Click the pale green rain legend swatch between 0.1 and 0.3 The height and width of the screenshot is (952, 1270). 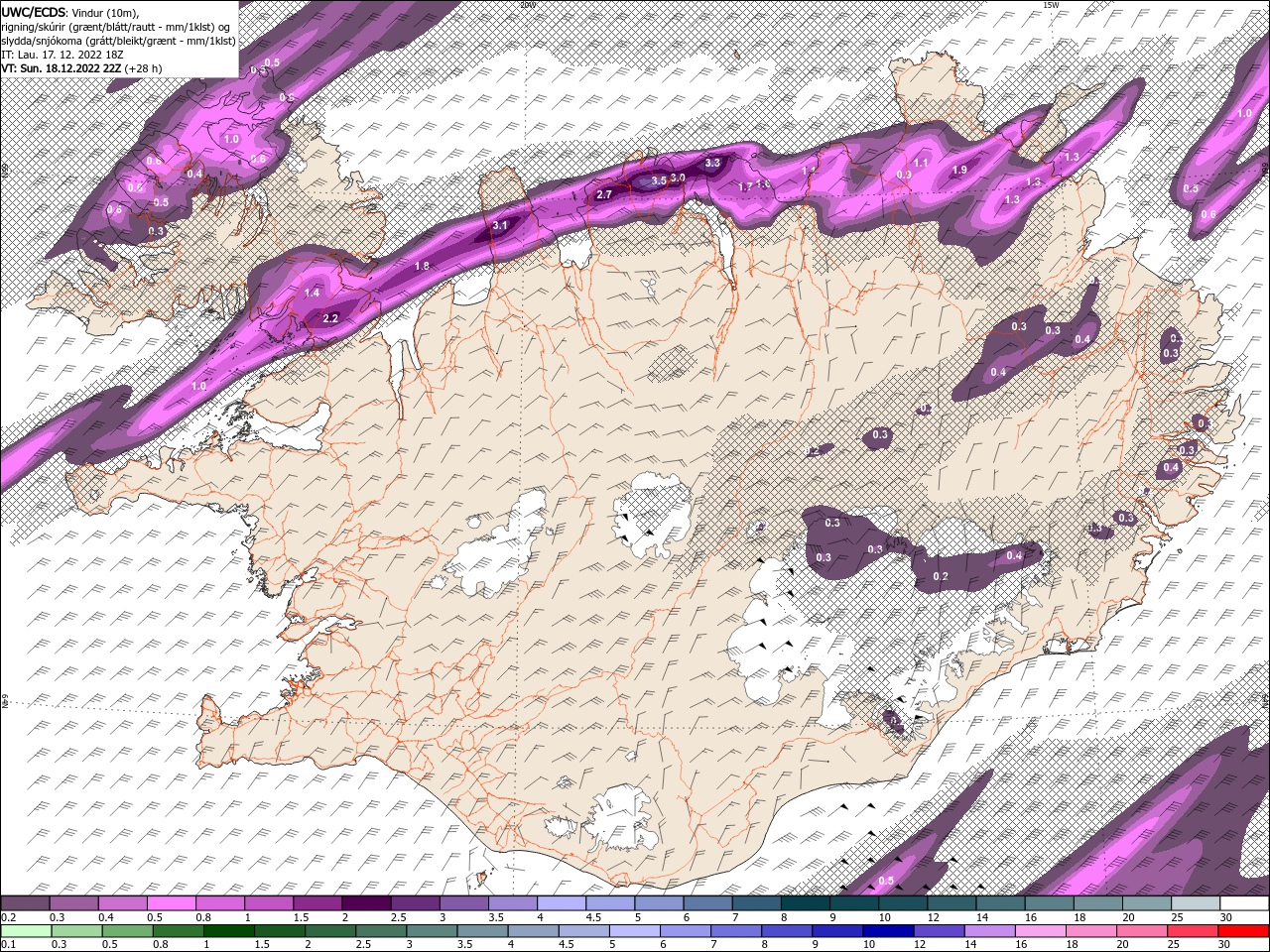pos(26,931)
